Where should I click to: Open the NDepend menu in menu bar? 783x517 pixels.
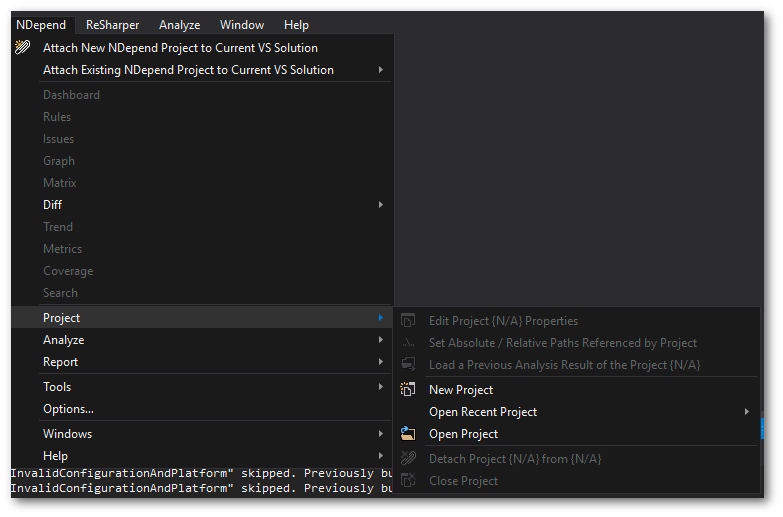click(41, 24)
